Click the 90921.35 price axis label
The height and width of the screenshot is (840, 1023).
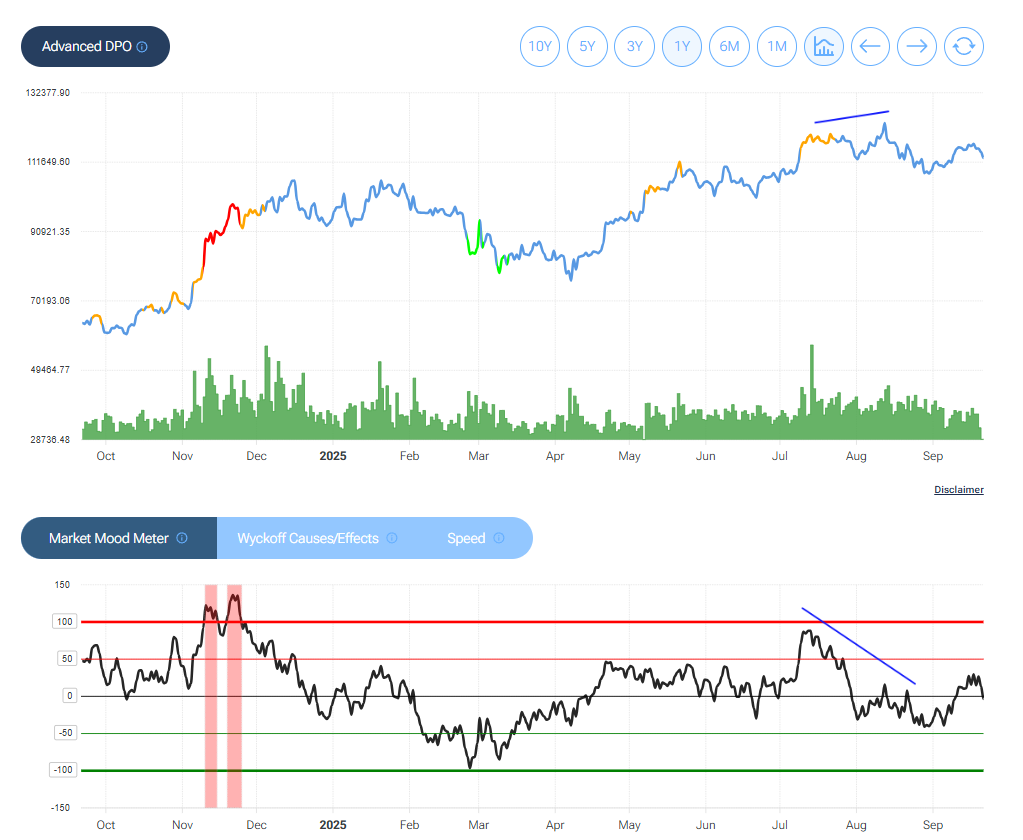tap(50, 232)
